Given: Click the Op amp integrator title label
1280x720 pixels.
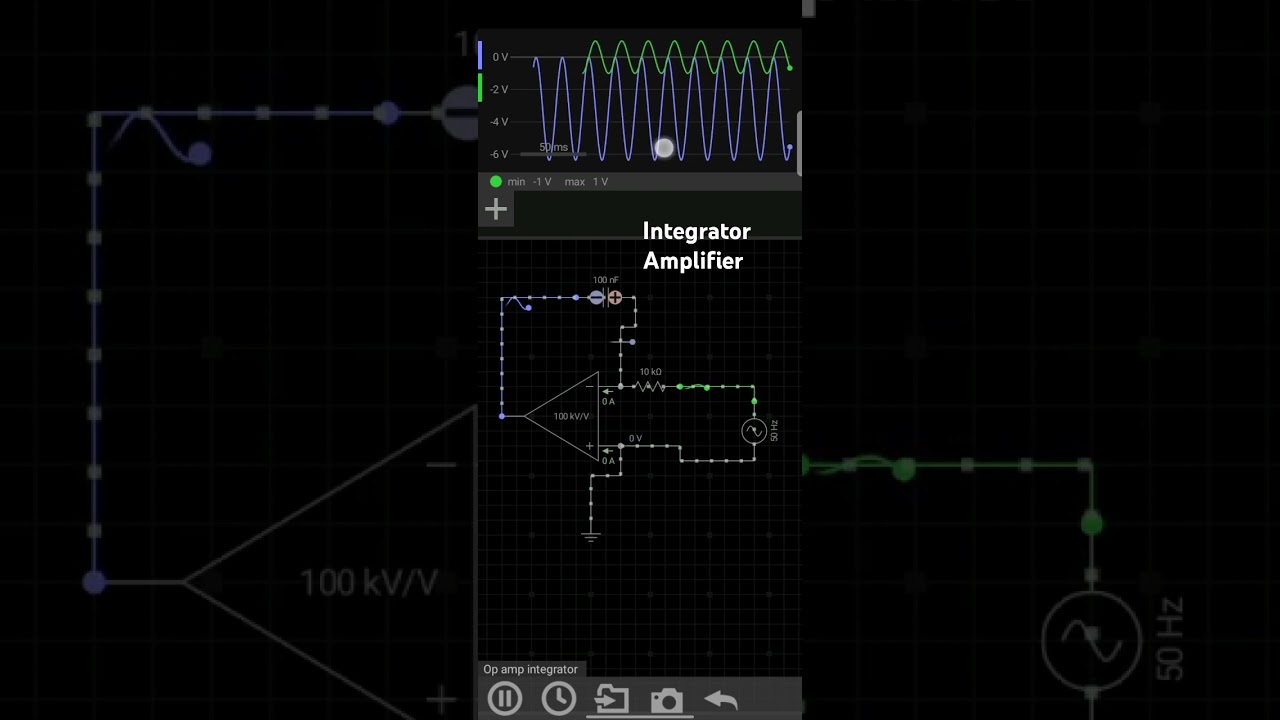Looking at the screenshot, I should 531,669.
